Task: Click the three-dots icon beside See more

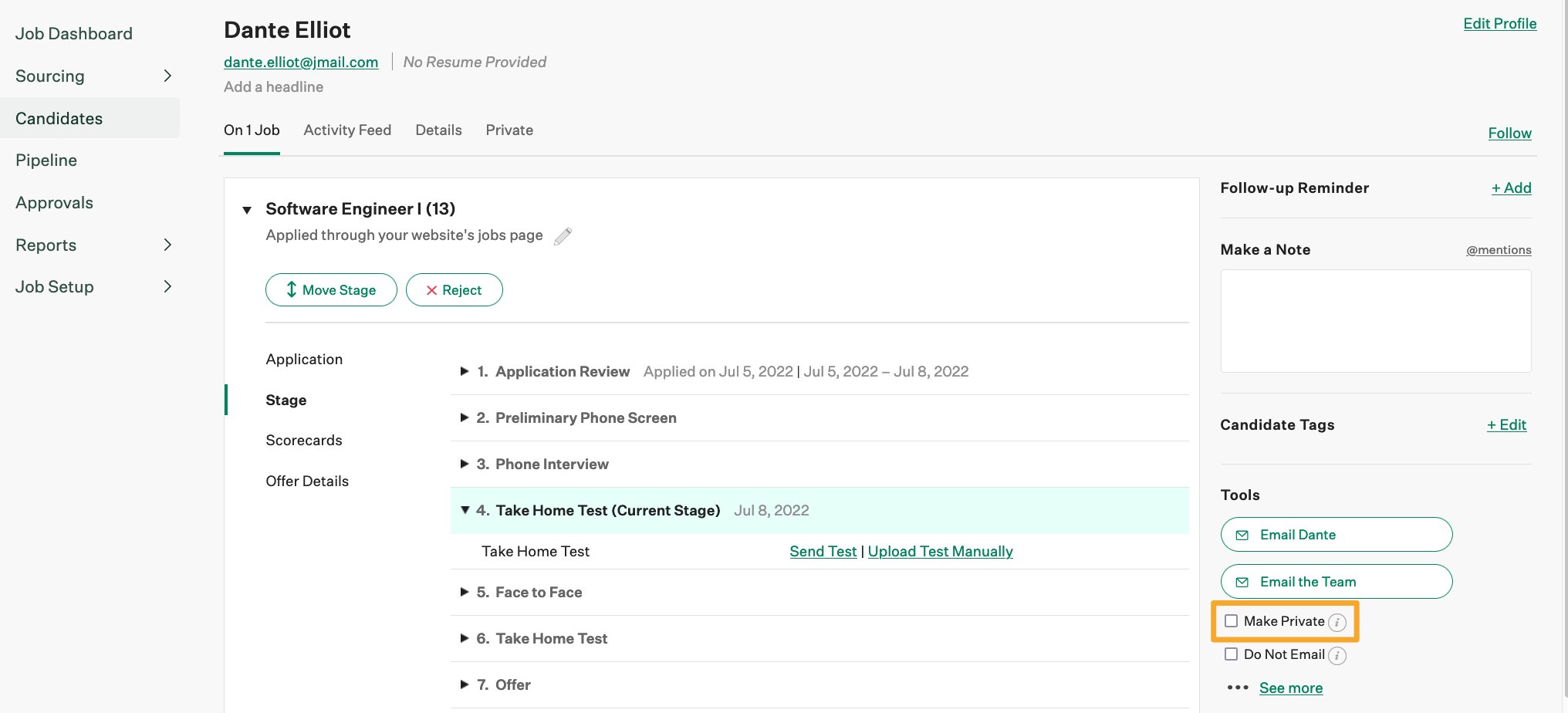Action: pos(1237,688)
